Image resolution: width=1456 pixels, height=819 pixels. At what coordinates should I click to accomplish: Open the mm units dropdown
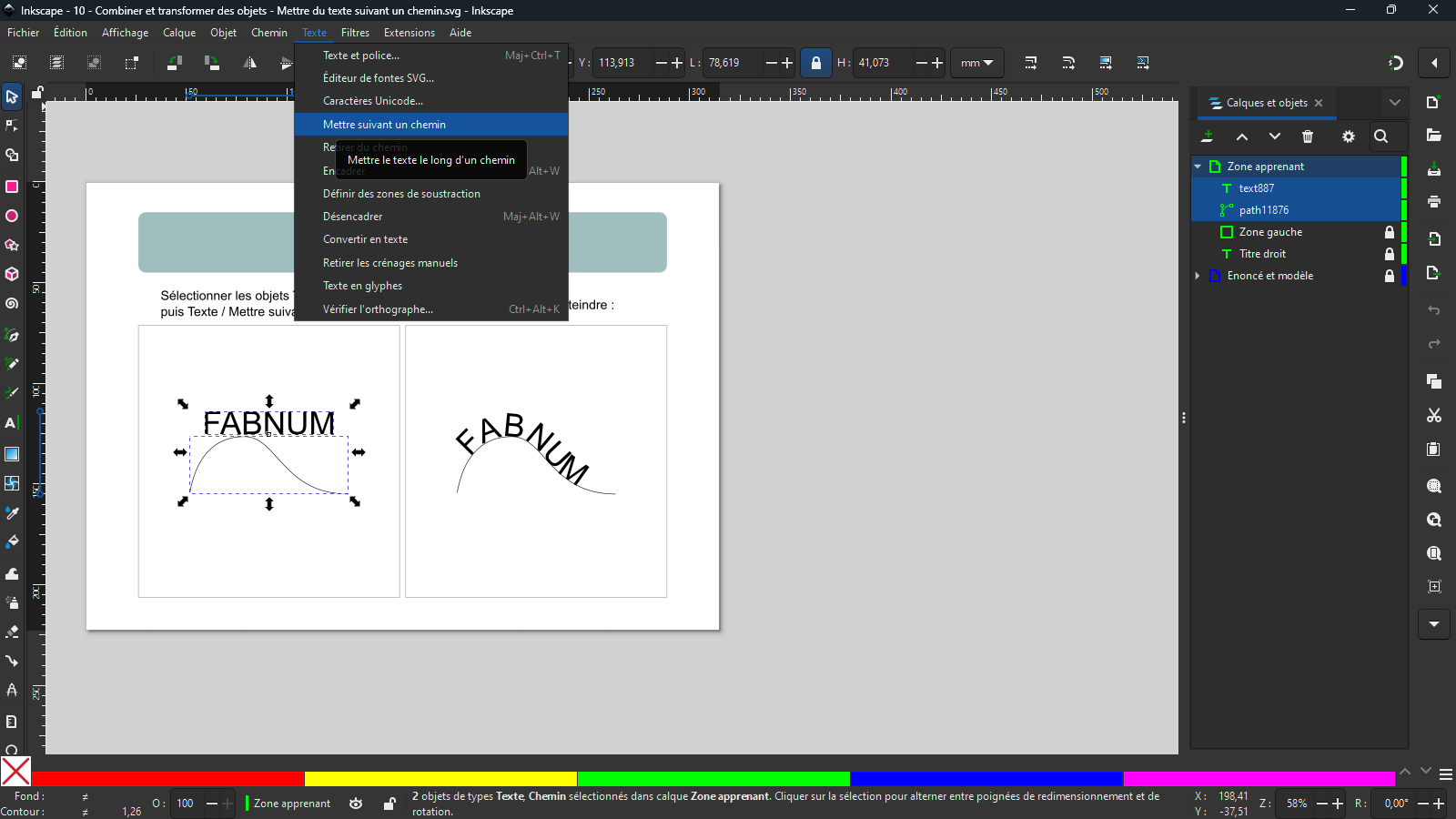(977, 63)
